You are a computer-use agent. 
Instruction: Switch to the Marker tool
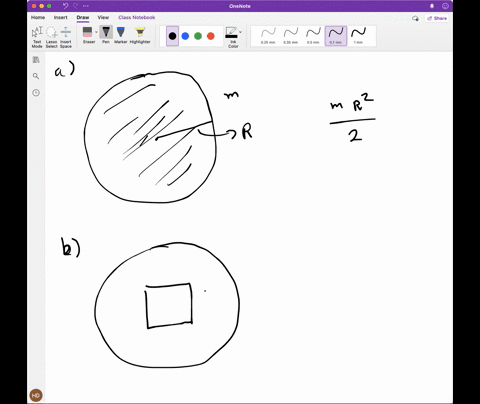[x=121, y=35]
